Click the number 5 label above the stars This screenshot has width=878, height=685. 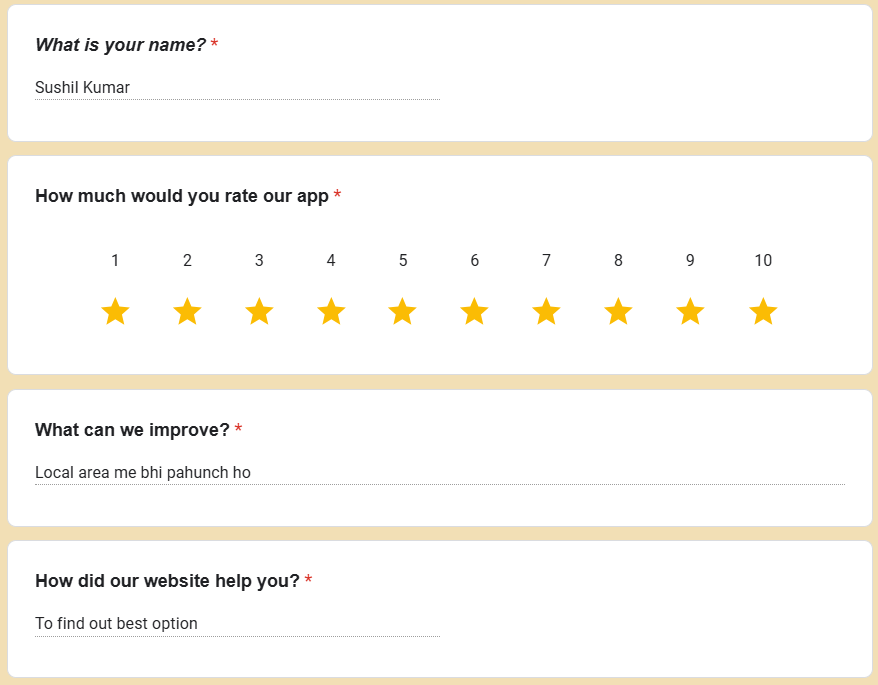coord(403,261)
